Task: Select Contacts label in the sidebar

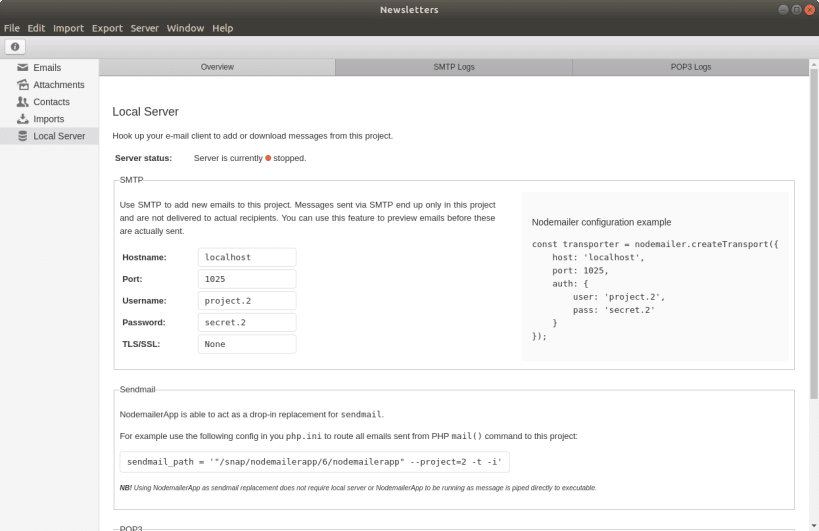Action: [51, 102]
